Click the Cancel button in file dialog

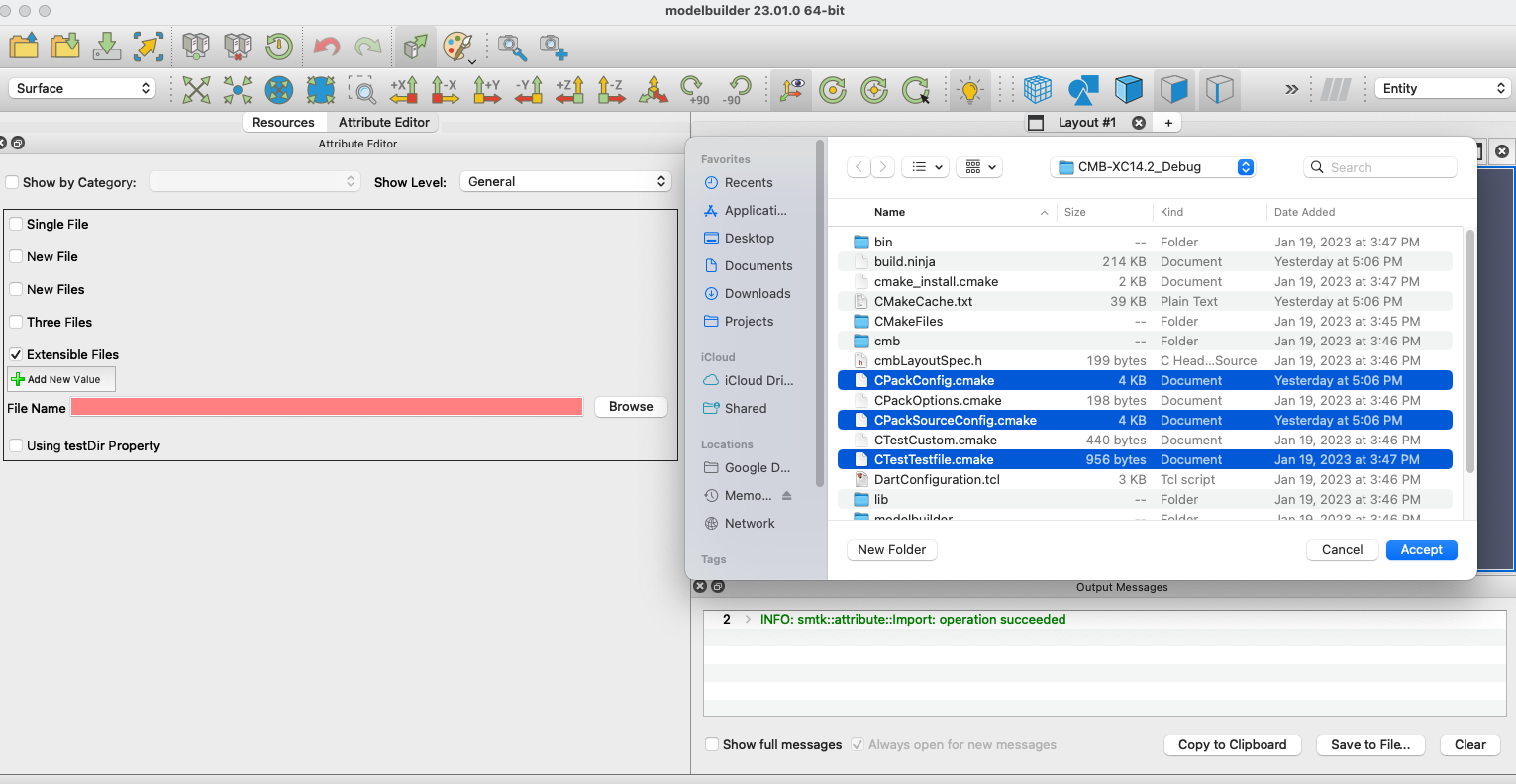1343,550
